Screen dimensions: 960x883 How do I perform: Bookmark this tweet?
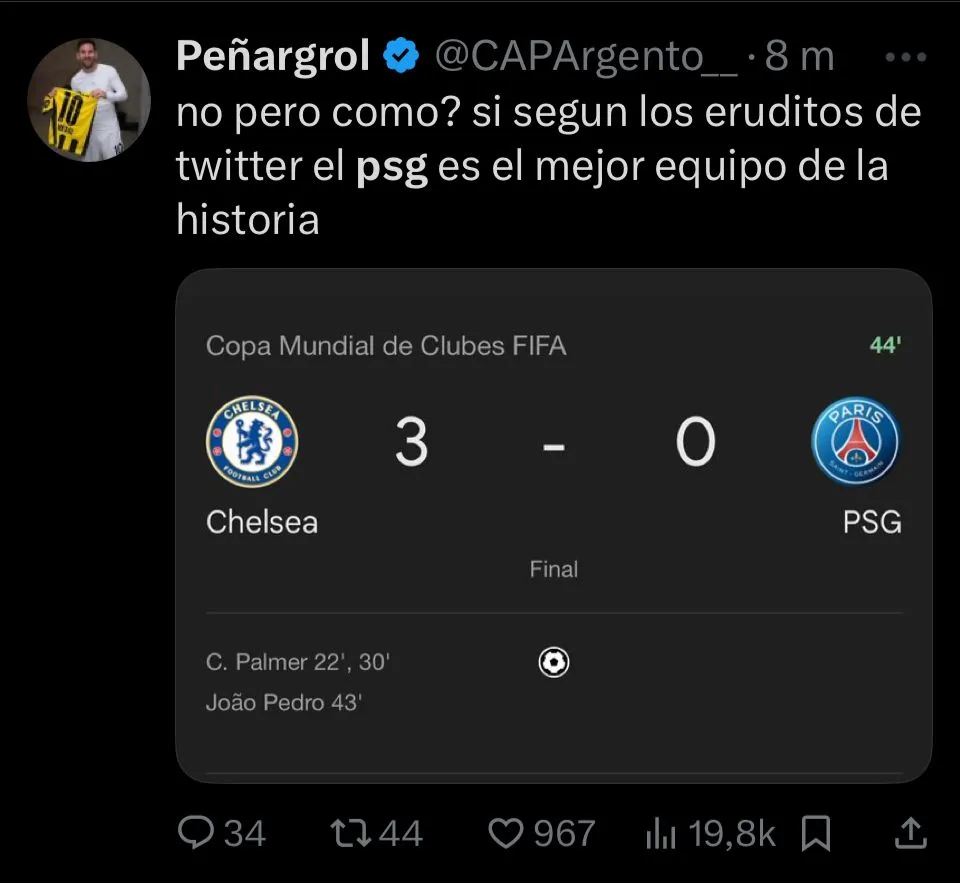click(x=817, y=832)
